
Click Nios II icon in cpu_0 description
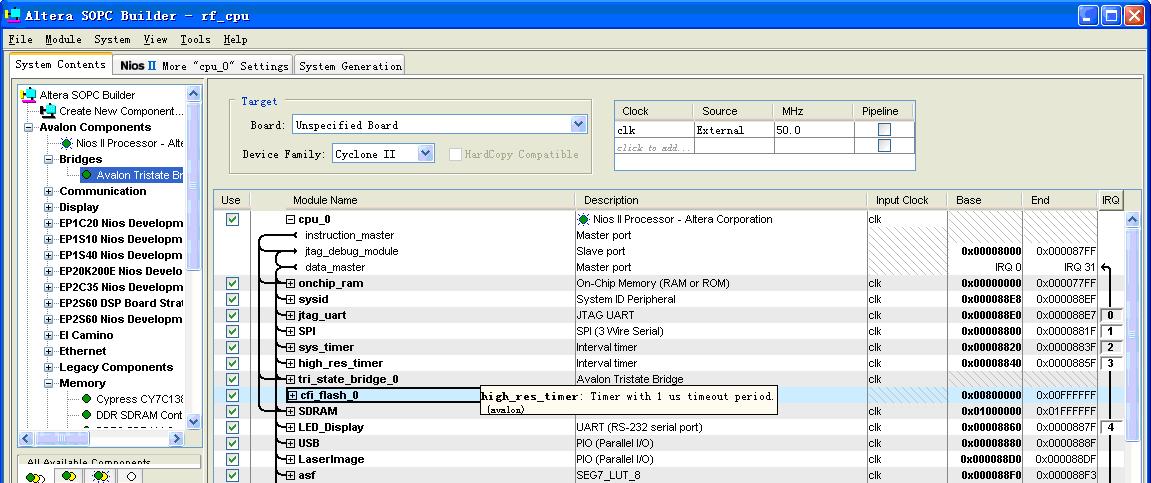(583, 219)
